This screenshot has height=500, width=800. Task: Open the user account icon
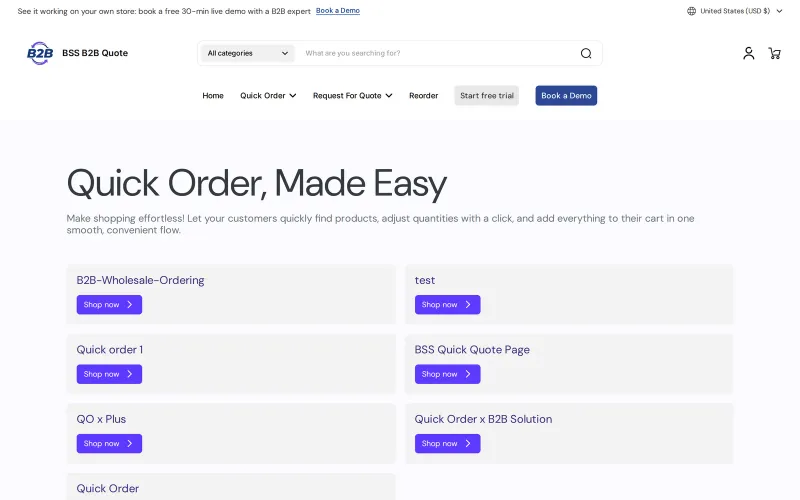click(x=748, y=53)
